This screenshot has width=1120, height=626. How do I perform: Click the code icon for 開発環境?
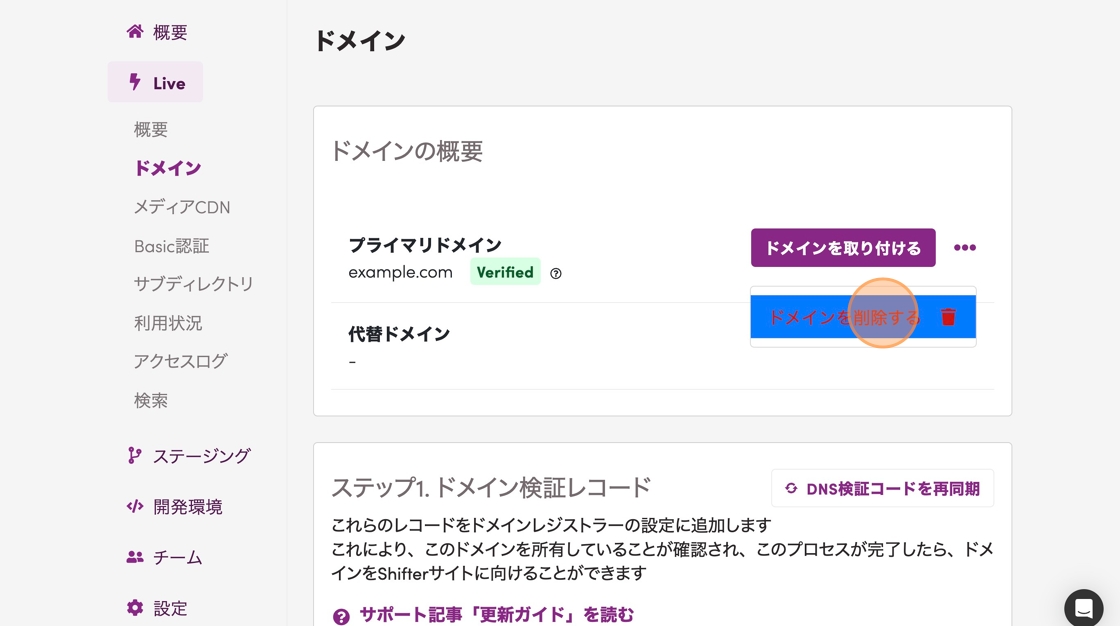point(135,507)
